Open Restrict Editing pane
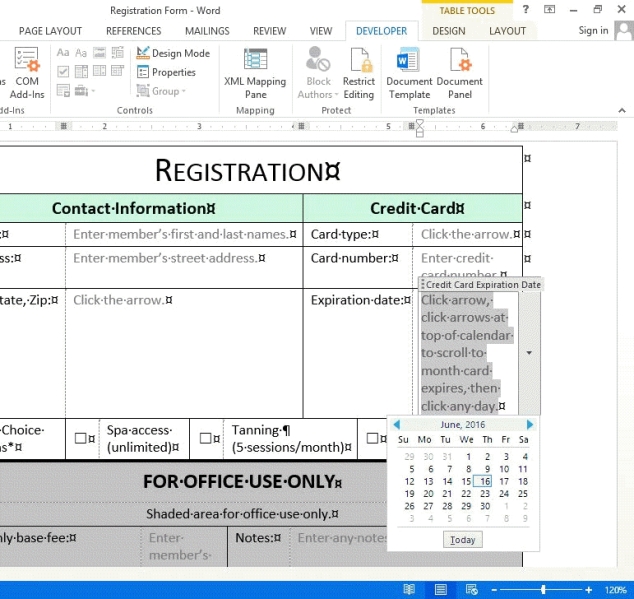 (x=359, y=73)
